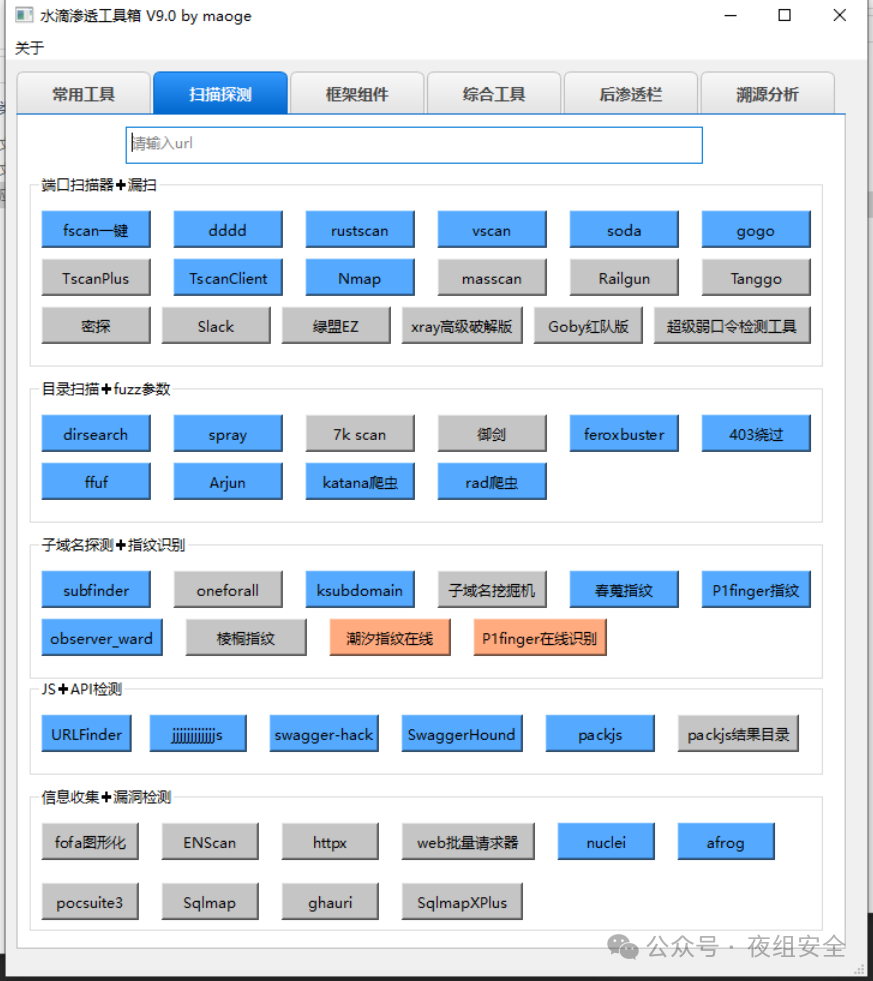Launch Goby红队版
This screenshot has width=873, height=981.
[588, 325]
